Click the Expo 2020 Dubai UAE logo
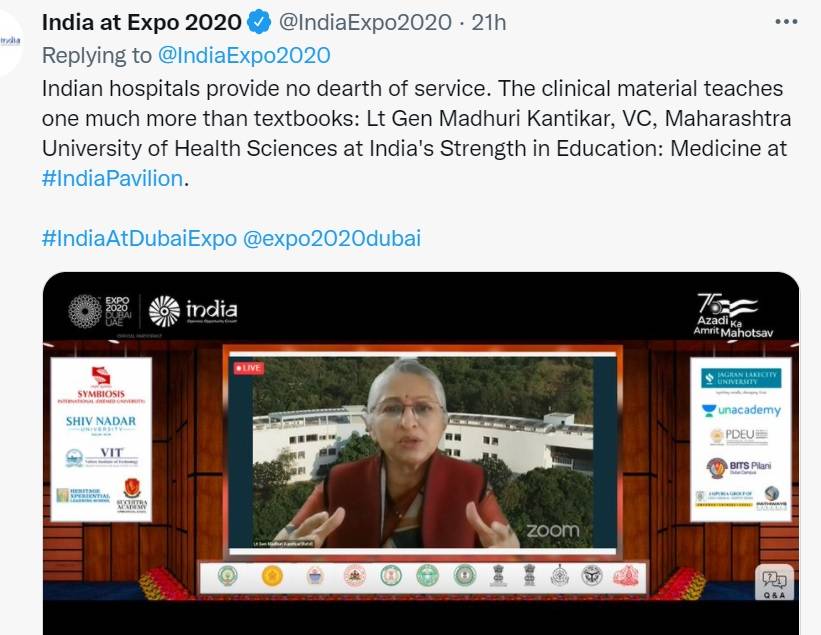 99,311
